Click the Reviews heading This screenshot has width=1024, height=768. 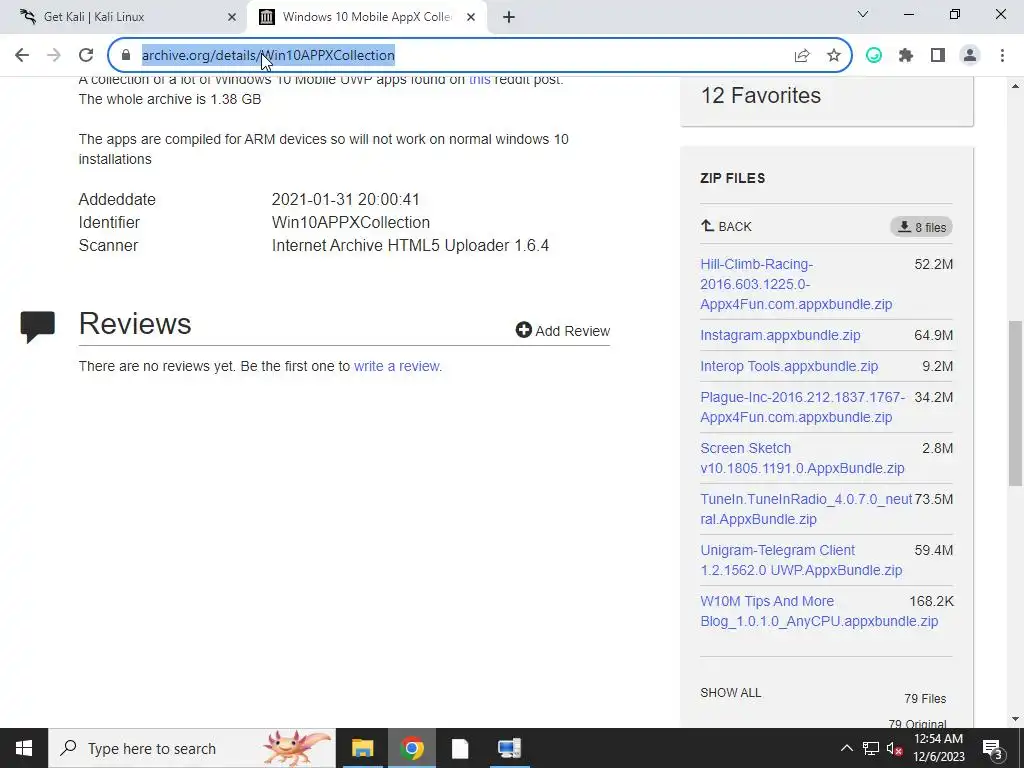coord(135,324)
